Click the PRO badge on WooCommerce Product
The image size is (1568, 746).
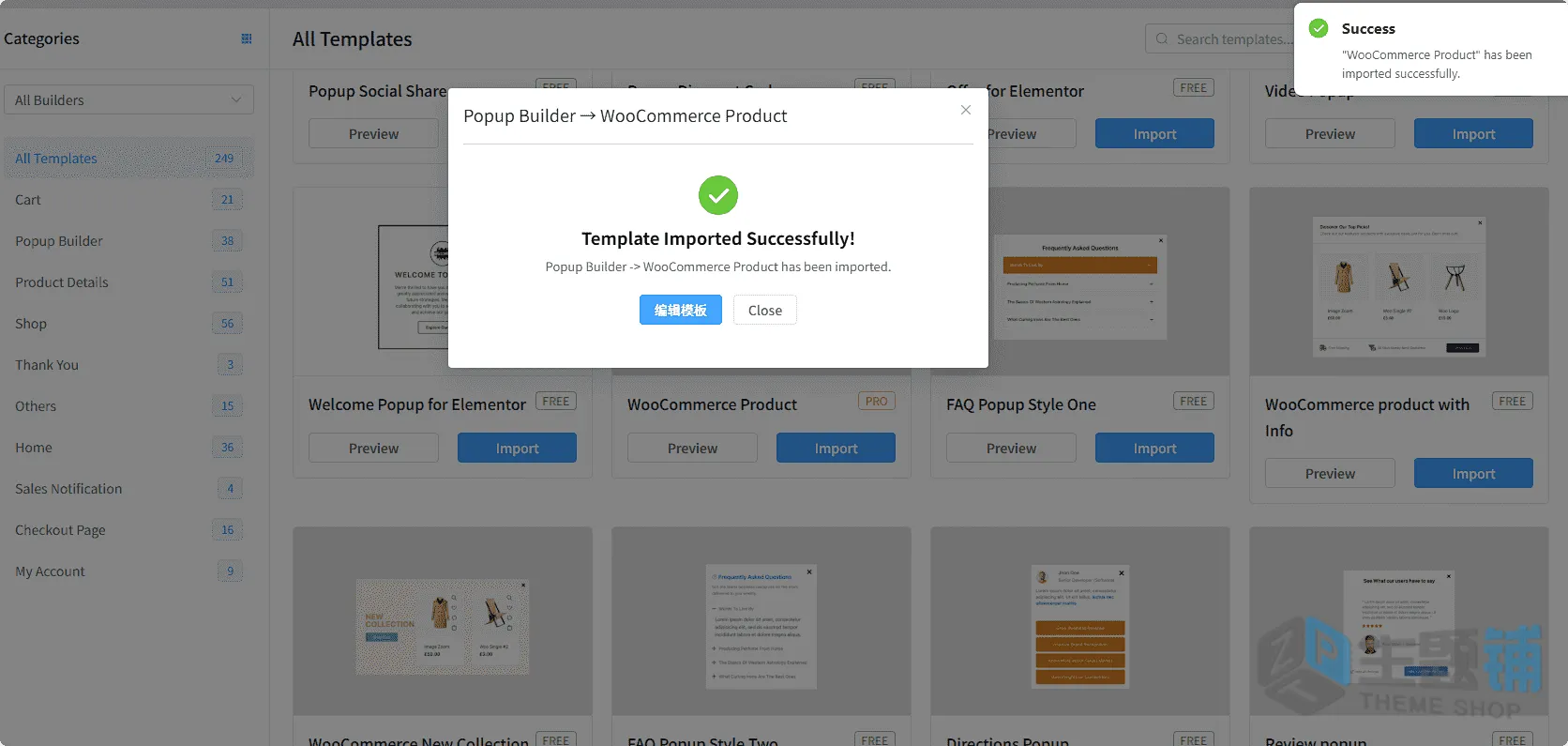pyautogui.click(x=876, y=401)
